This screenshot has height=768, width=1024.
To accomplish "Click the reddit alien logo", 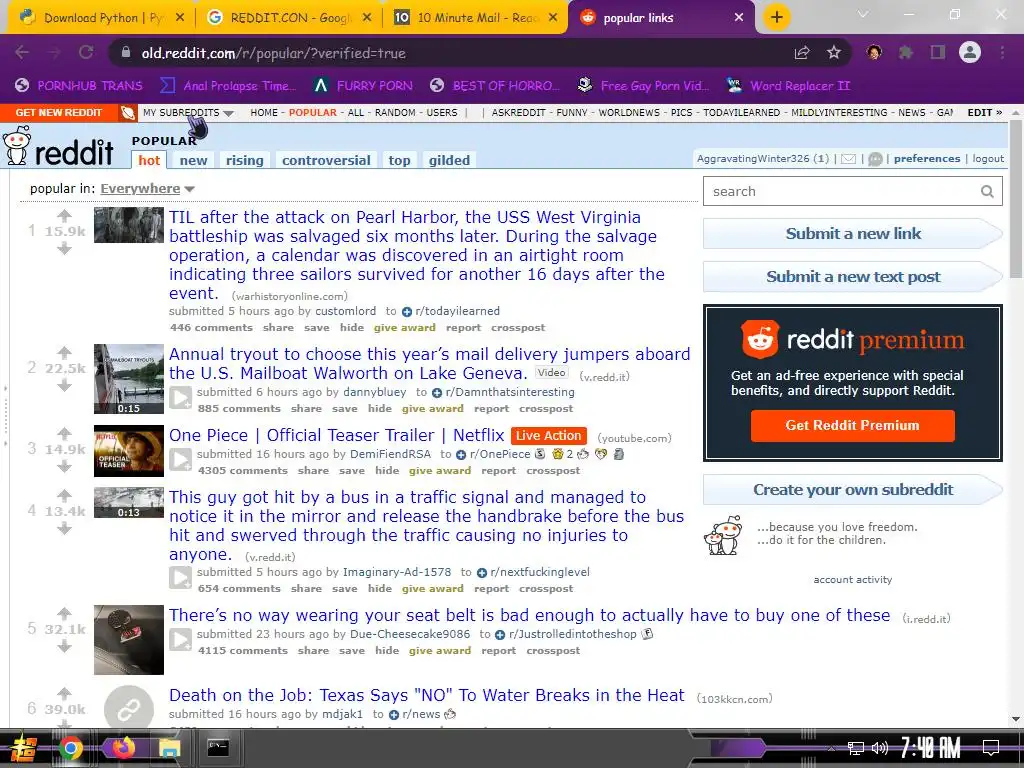I will click(x=17, y=145).
